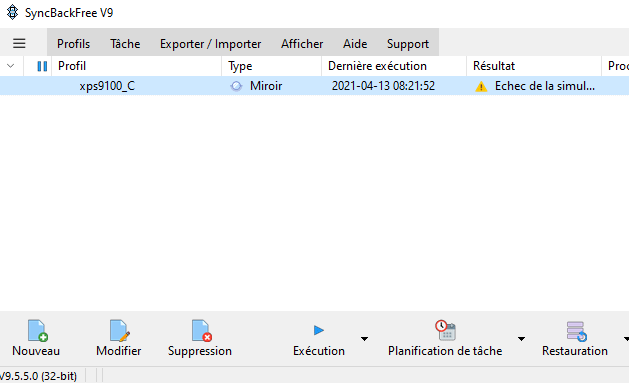The height and width of the screenshot is (383, 629).
Task: Open the Profils menu
Action: click(x=73, y=44)
